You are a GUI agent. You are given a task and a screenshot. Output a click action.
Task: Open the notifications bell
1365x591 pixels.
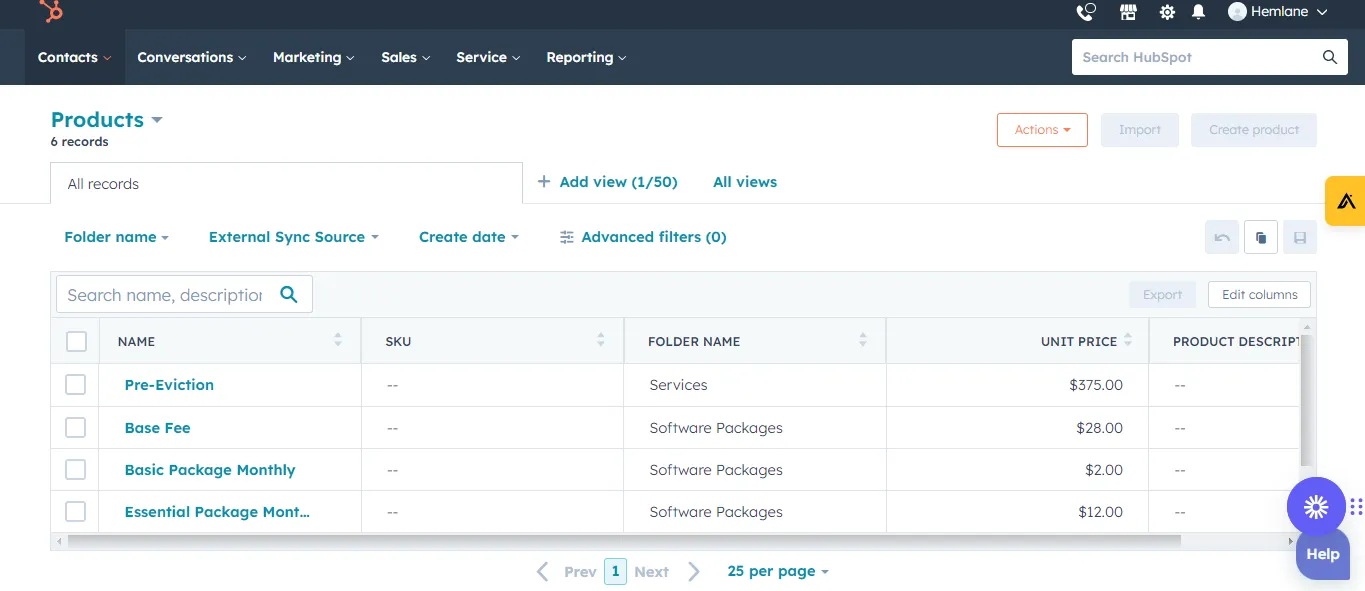point(1198,12)
